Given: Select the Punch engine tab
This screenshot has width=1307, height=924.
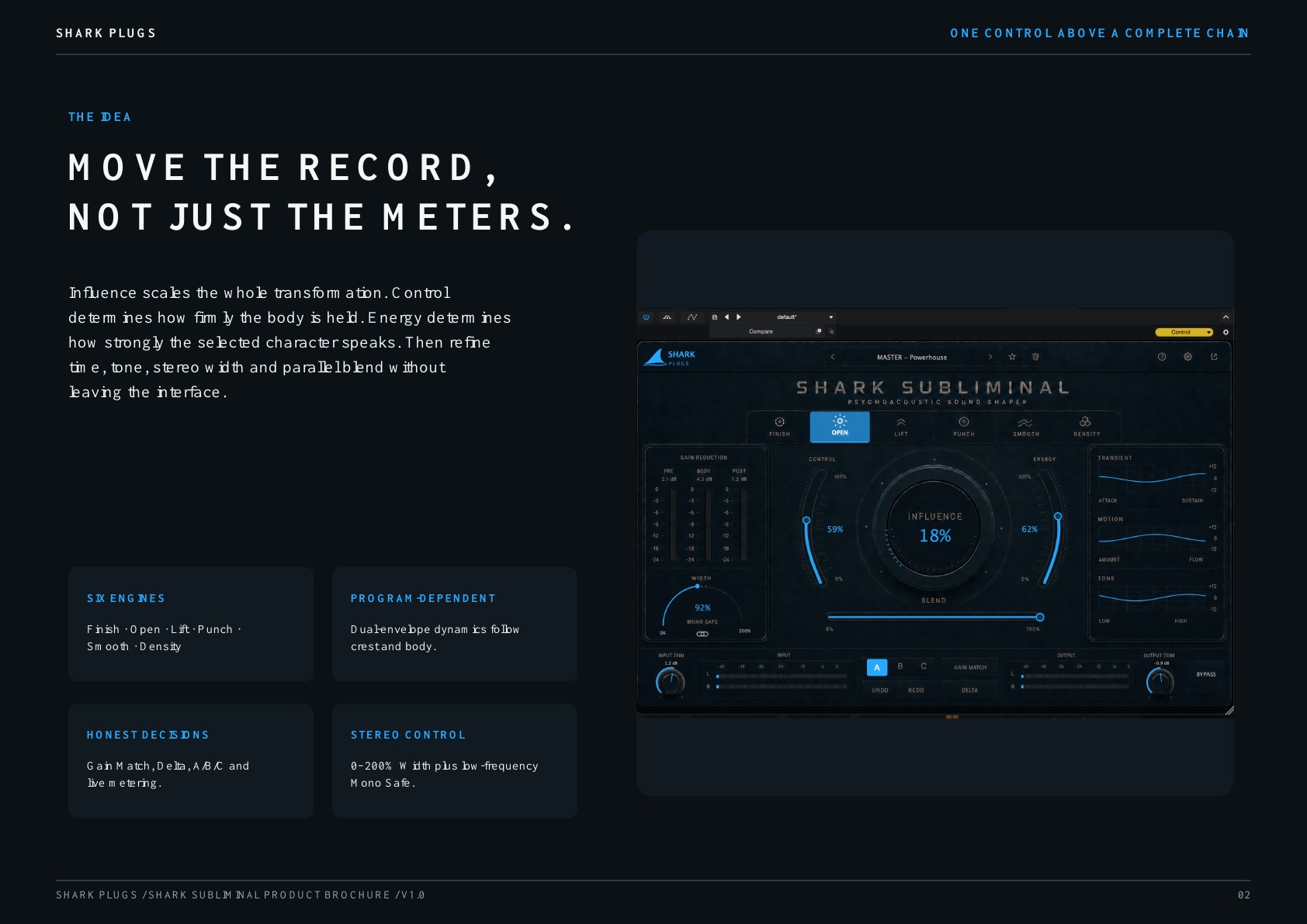Looking at the screenshot, I should pos(963,427).
